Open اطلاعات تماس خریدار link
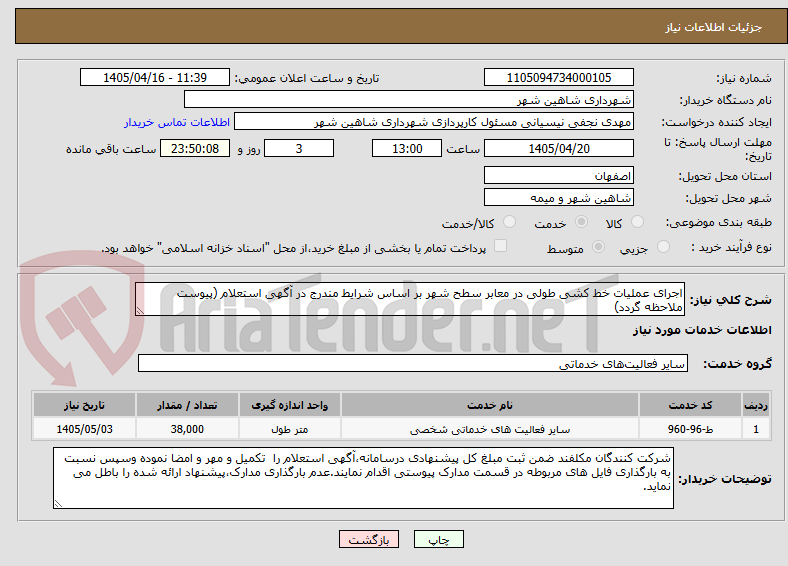Image resolution: width=788 pixels, height=566 pixels. point(177,122)
